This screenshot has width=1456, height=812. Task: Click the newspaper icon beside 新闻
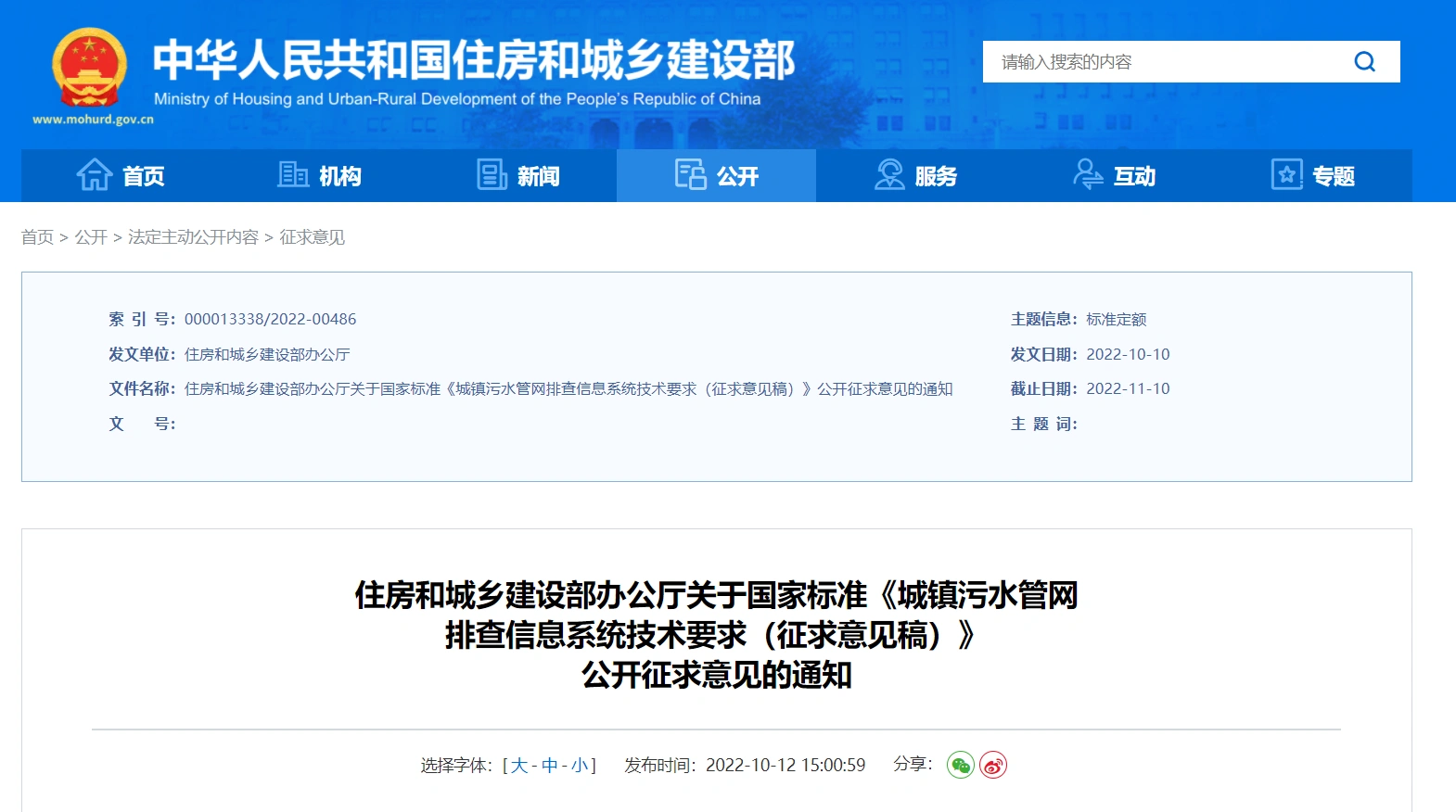point(492,174)
